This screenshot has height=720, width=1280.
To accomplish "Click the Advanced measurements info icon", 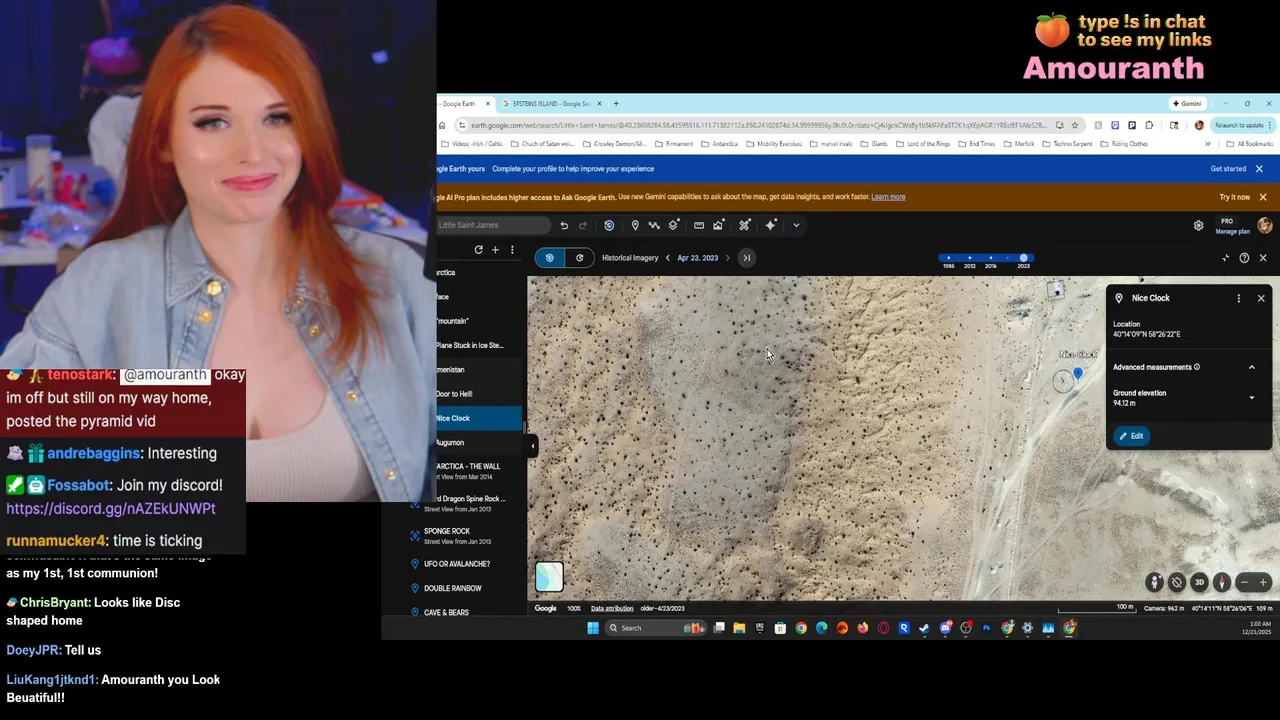I will tap(1197, 367).
